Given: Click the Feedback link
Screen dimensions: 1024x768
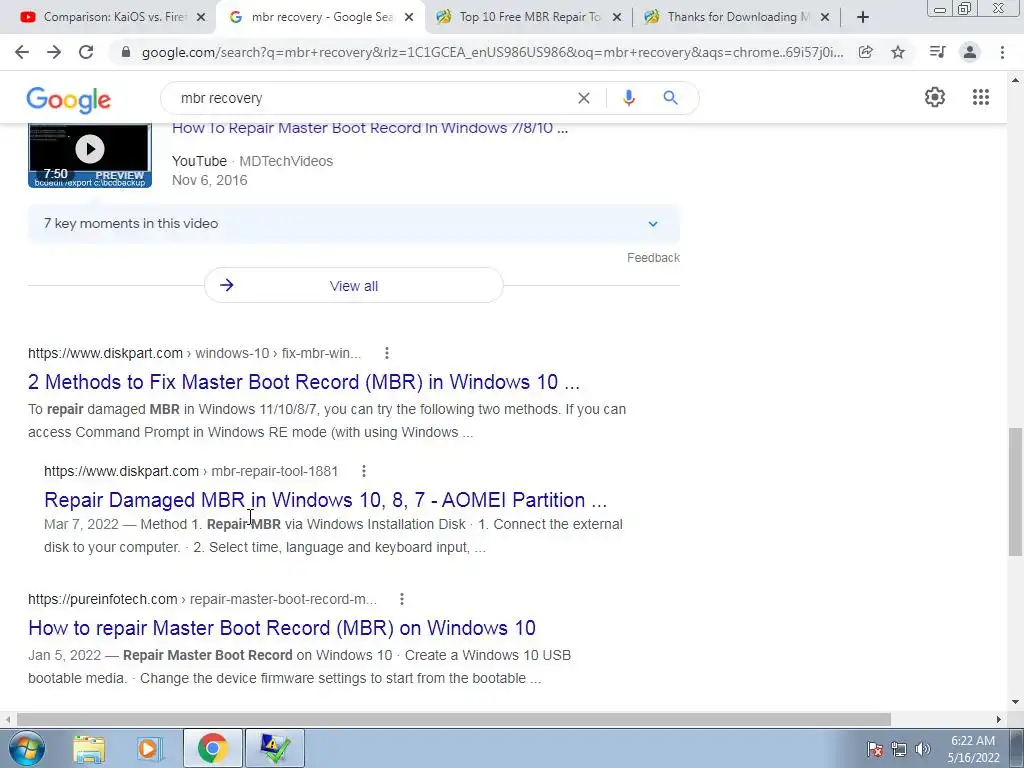Looking at the screenshot, I should tap(653, 258).
